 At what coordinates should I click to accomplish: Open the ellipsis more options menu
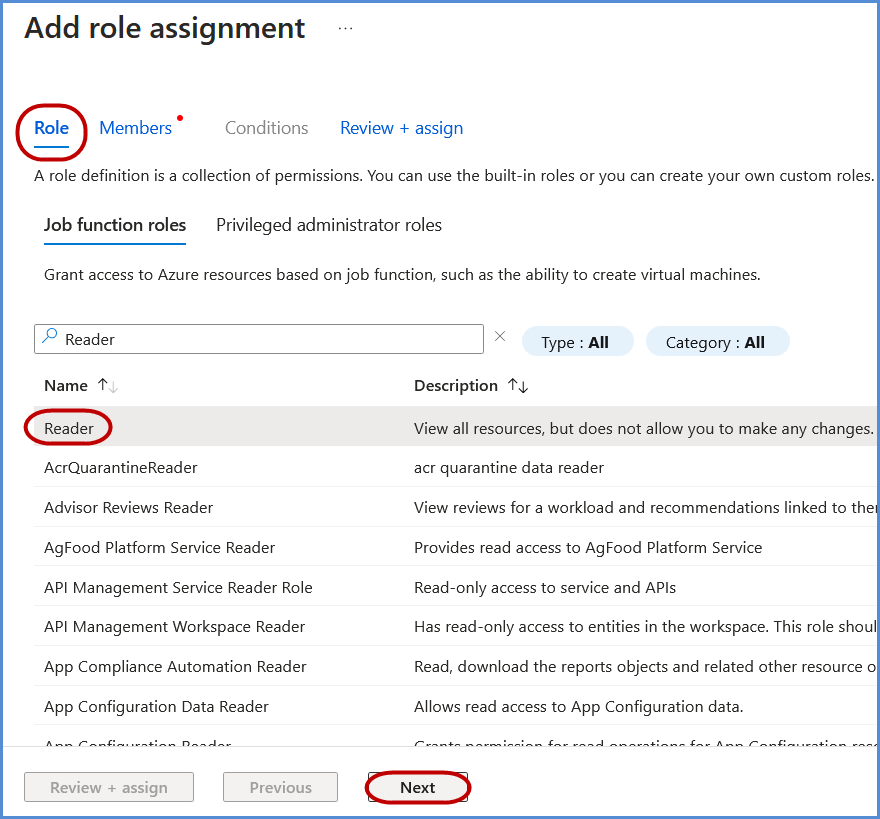pos(345,29)
